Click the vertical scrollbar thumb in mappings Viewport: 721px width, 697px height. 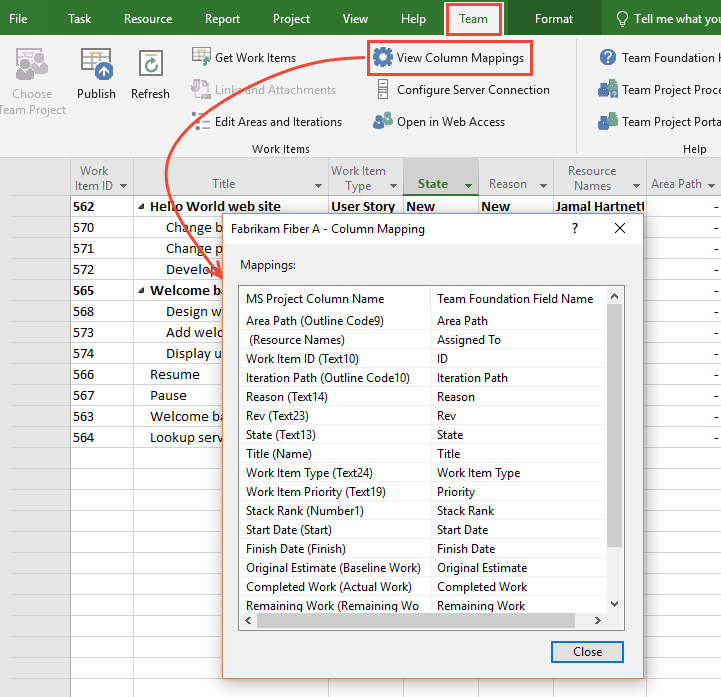614,425
